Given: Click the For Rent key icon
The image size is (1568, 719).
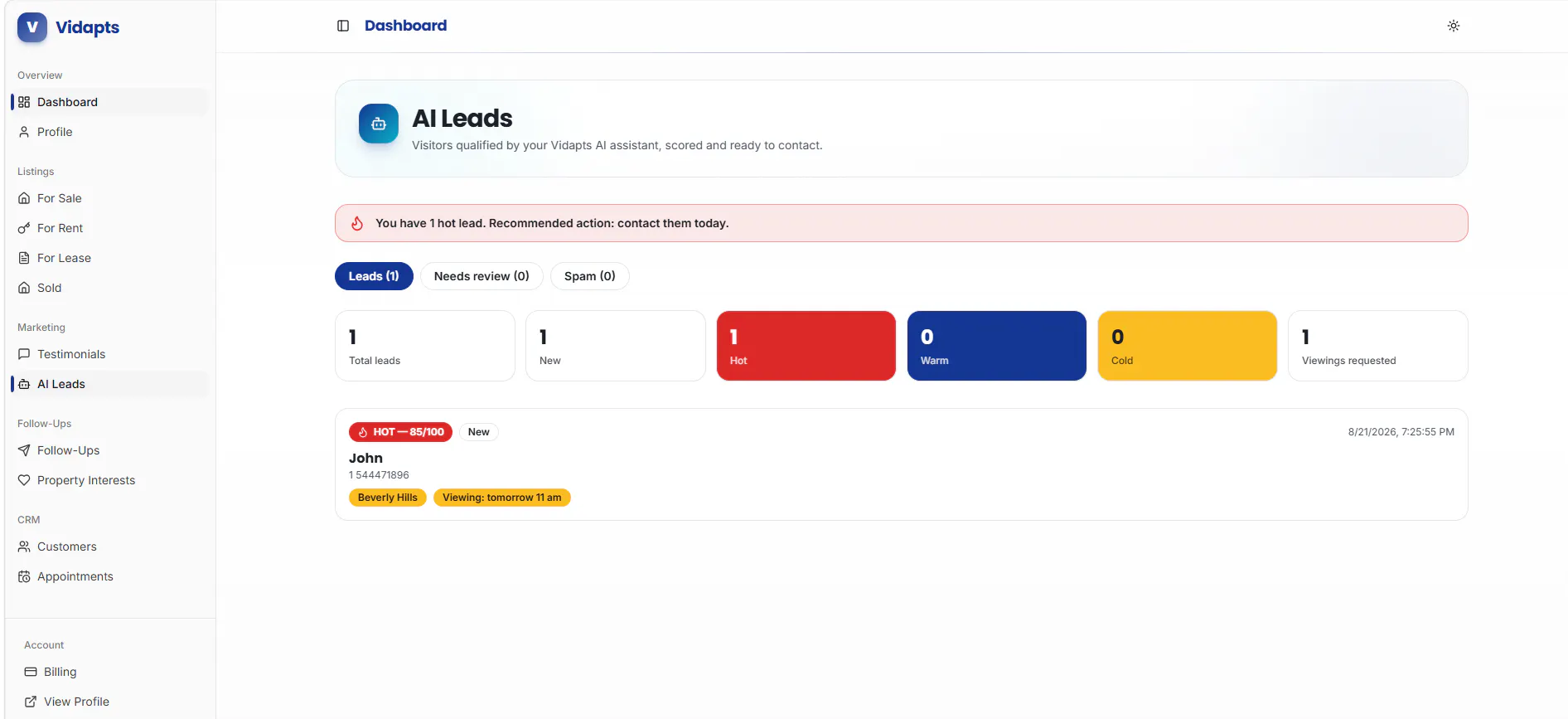Looking at the screenshot, I should point(24,228).
